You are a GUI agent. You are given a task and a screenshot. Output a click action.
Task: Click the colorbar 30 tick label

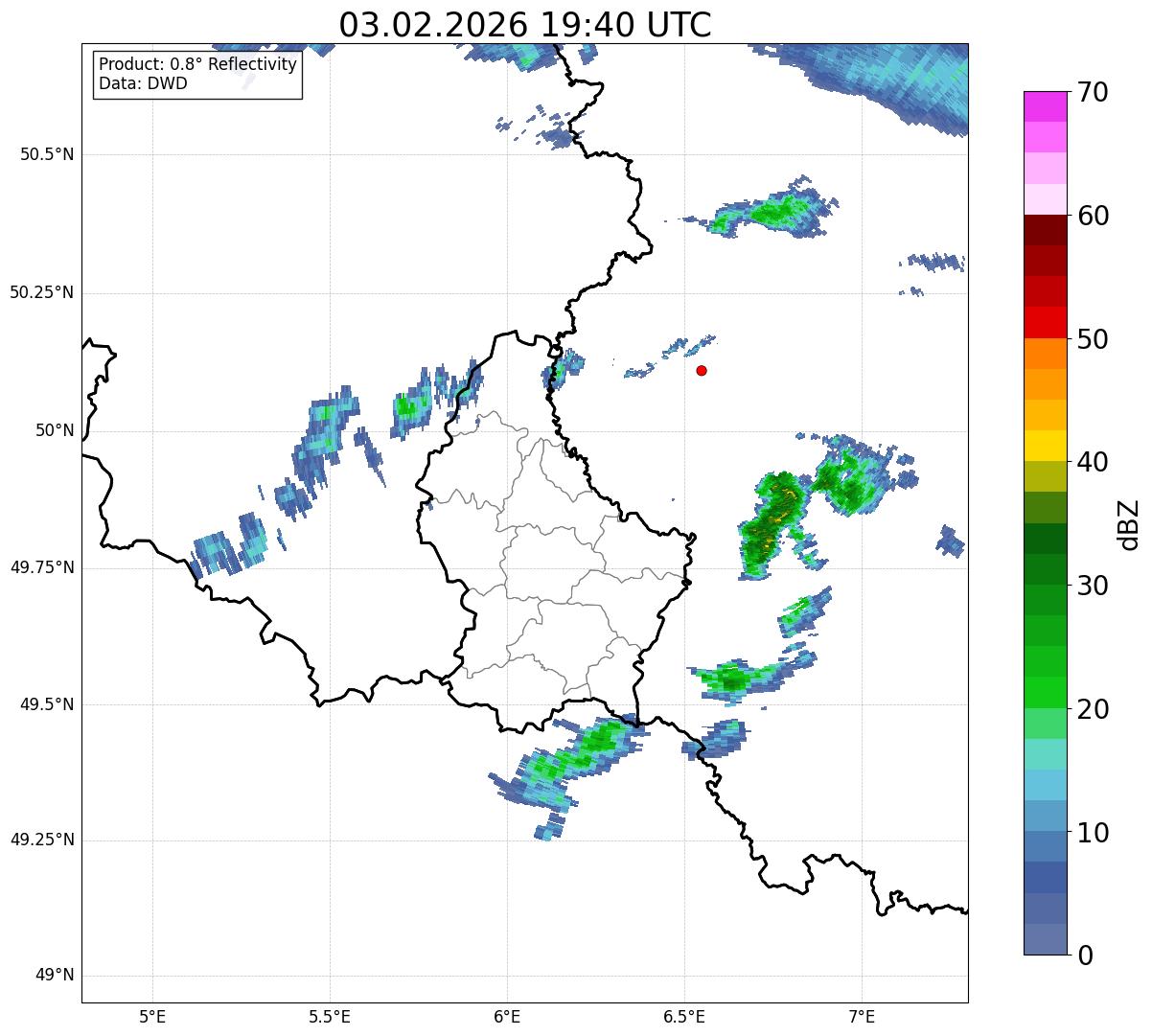coord(1093,586)
